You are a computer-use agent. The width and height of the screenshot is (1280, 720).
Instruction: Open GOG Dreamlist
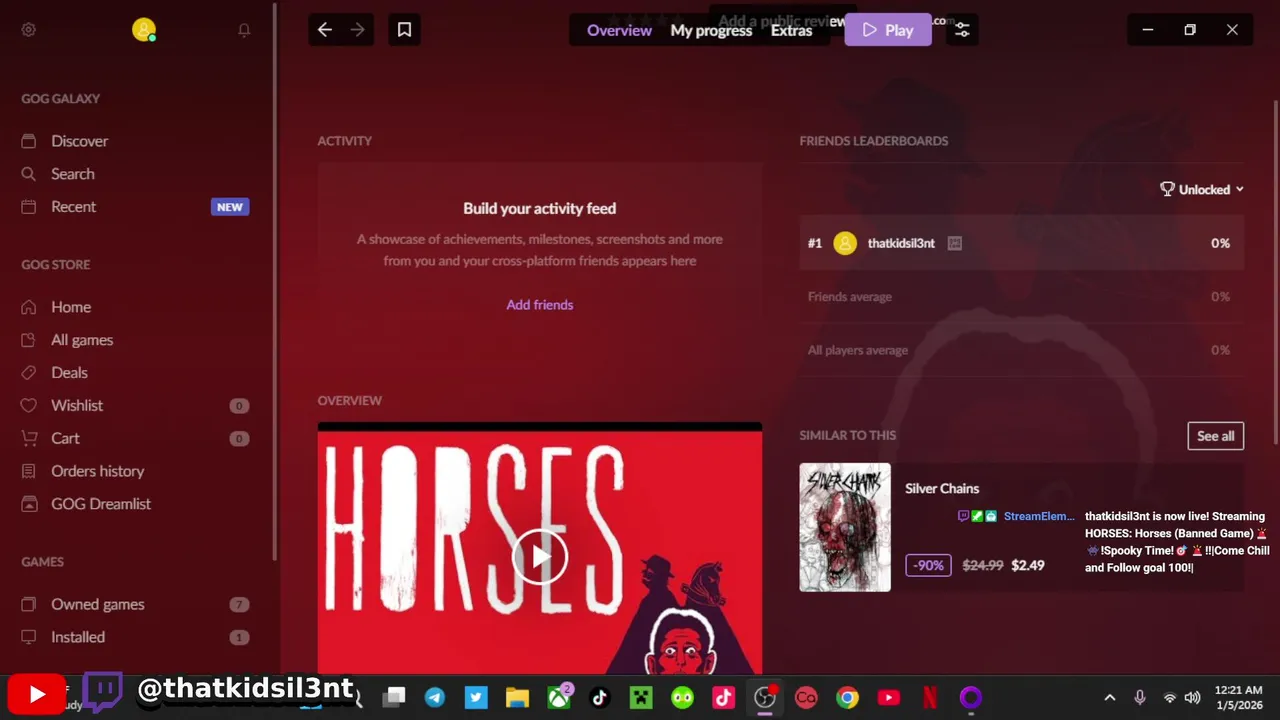[100, 504]
